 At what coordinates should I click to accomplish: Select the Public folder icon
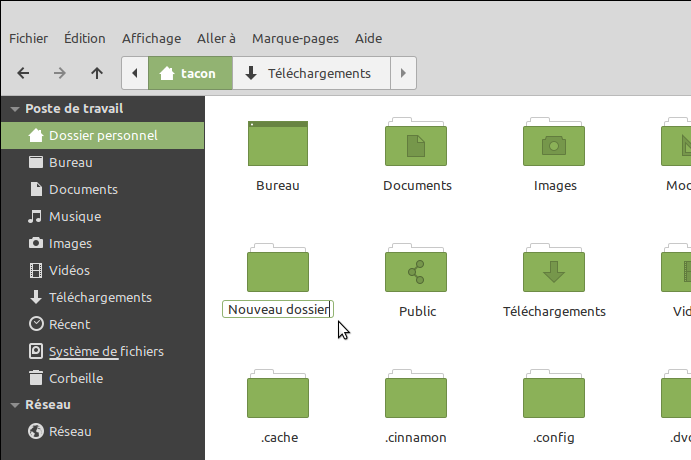(417, 269)
